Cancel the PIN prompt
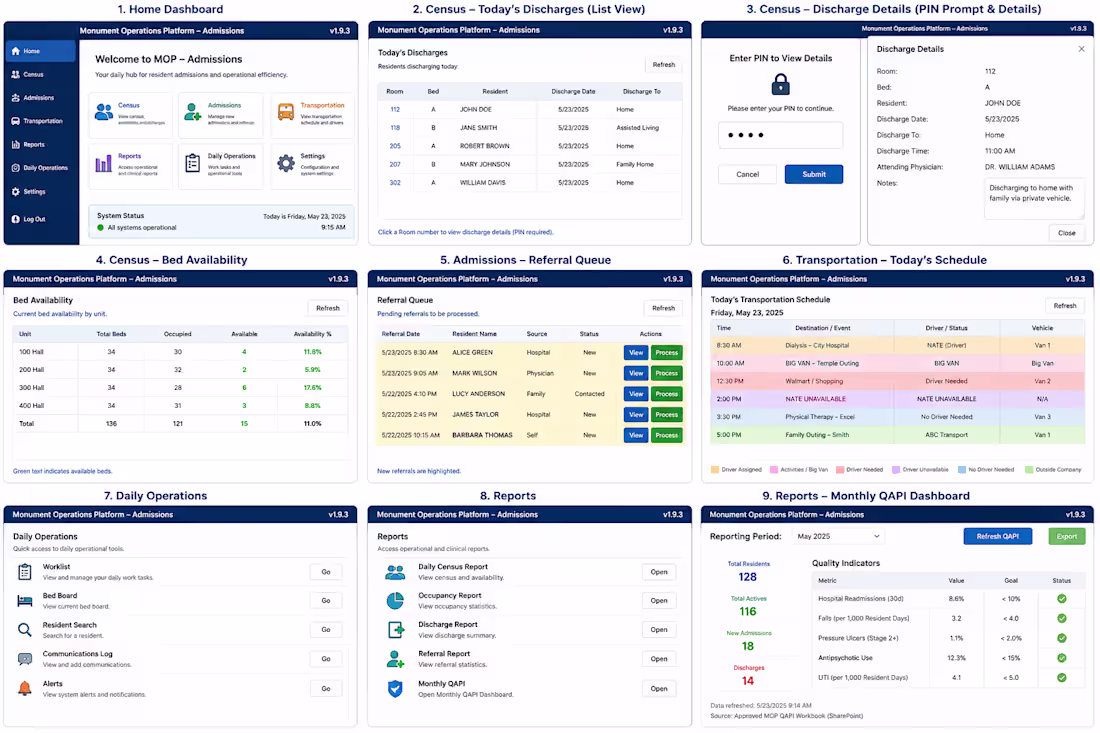This screenshot has width=1100, height=733. [747, 174]
